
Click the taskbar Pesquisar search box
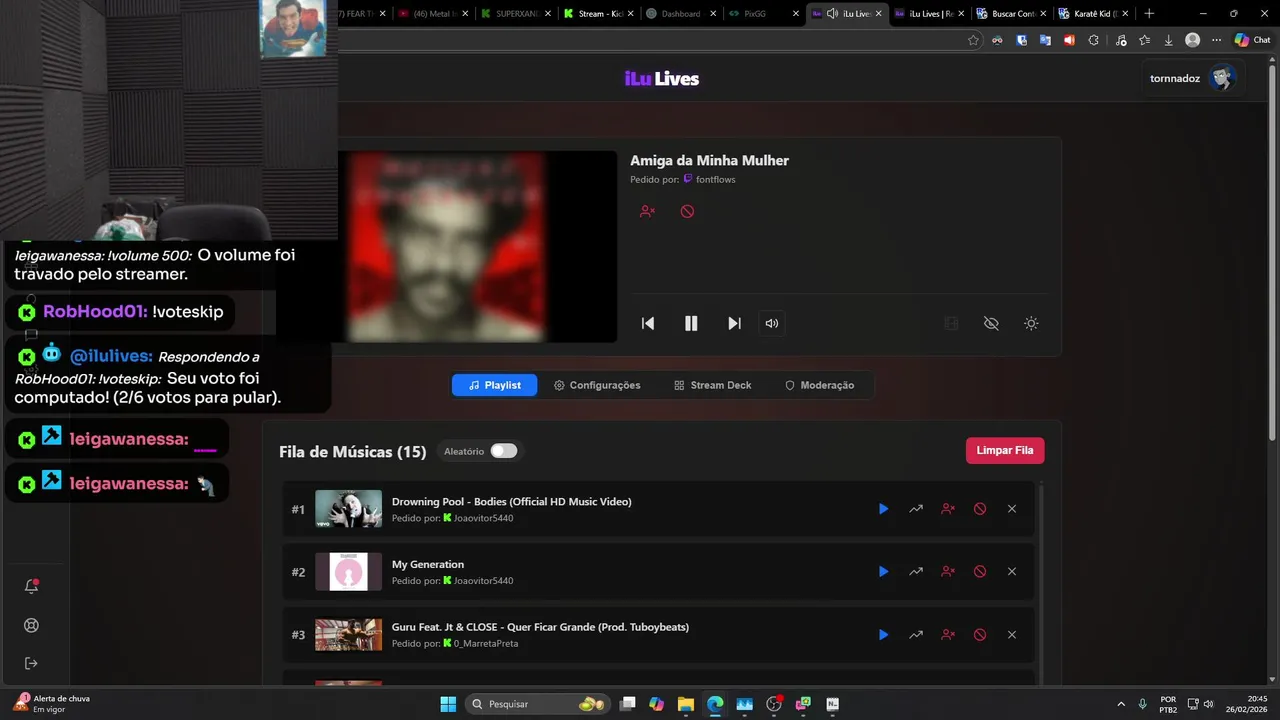click(x=537, y=704)
